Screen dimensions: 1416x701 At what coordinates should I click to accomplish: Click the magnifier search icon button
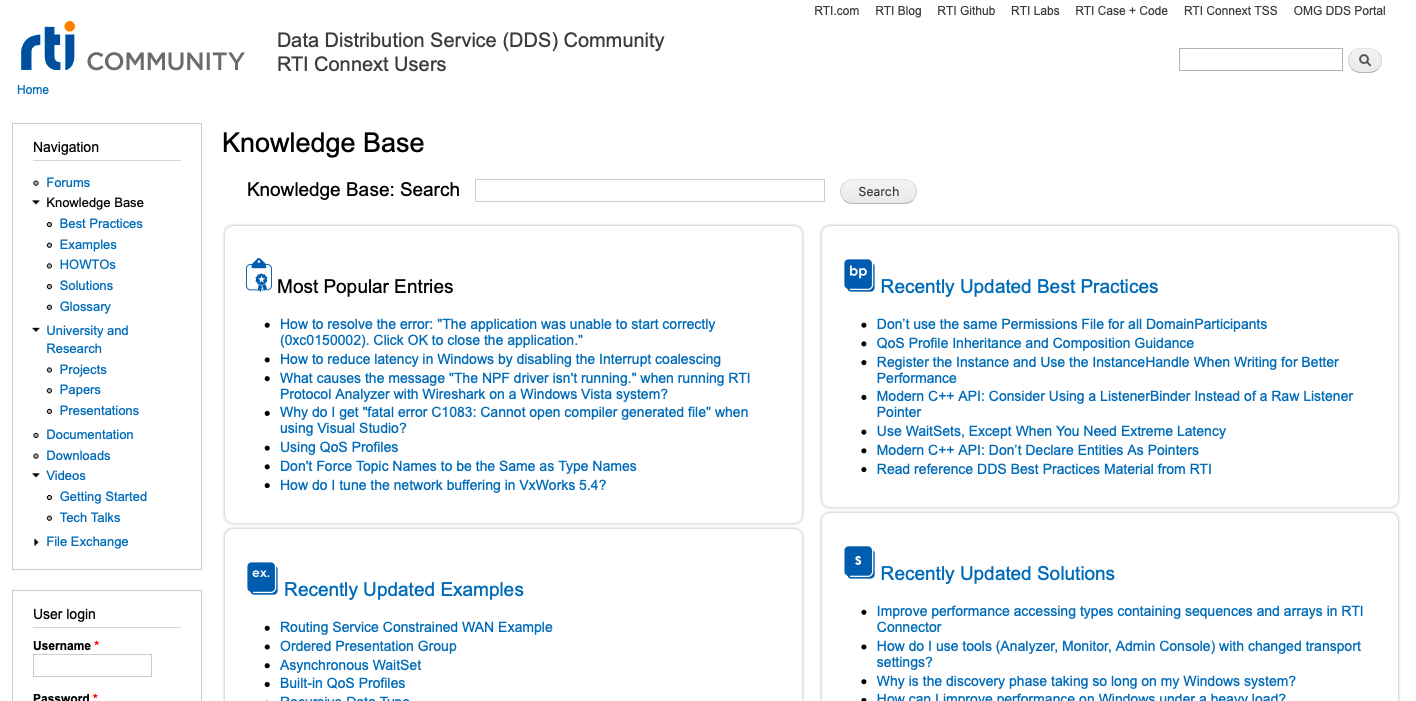pos(1365,61)
